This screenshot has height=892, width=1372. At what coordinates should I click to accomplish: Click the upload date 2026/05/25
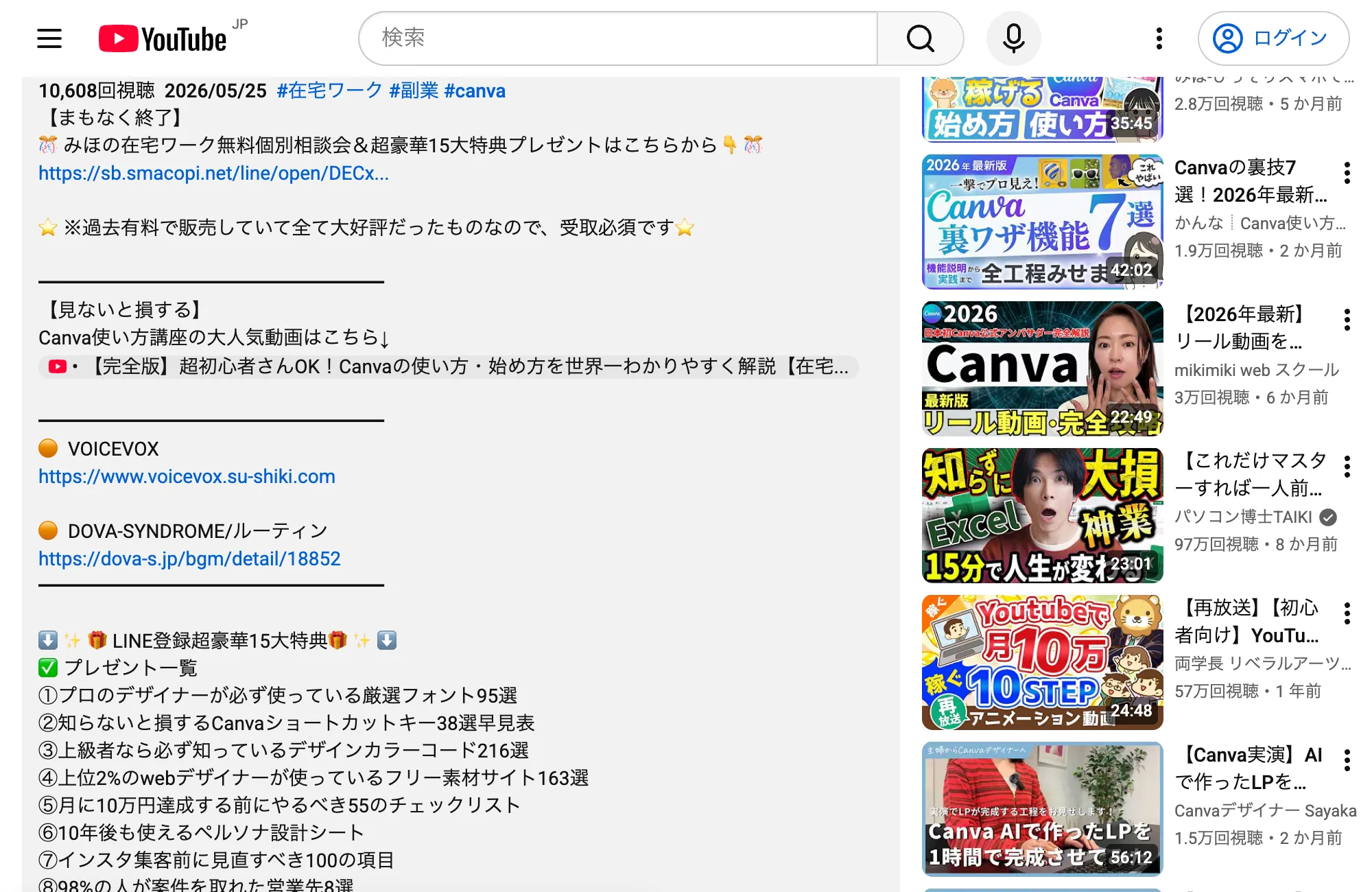click(x=215, y=91)
